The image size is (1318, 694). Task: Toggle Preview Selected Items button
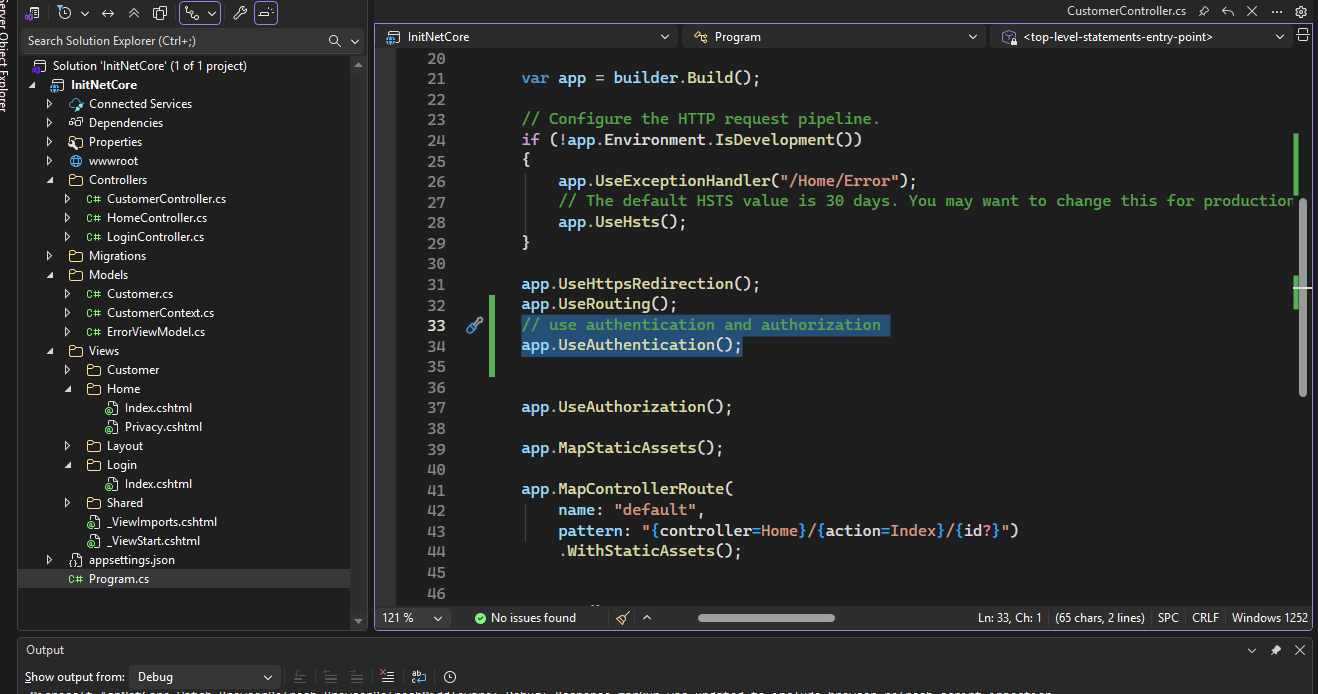pos(266,13)
